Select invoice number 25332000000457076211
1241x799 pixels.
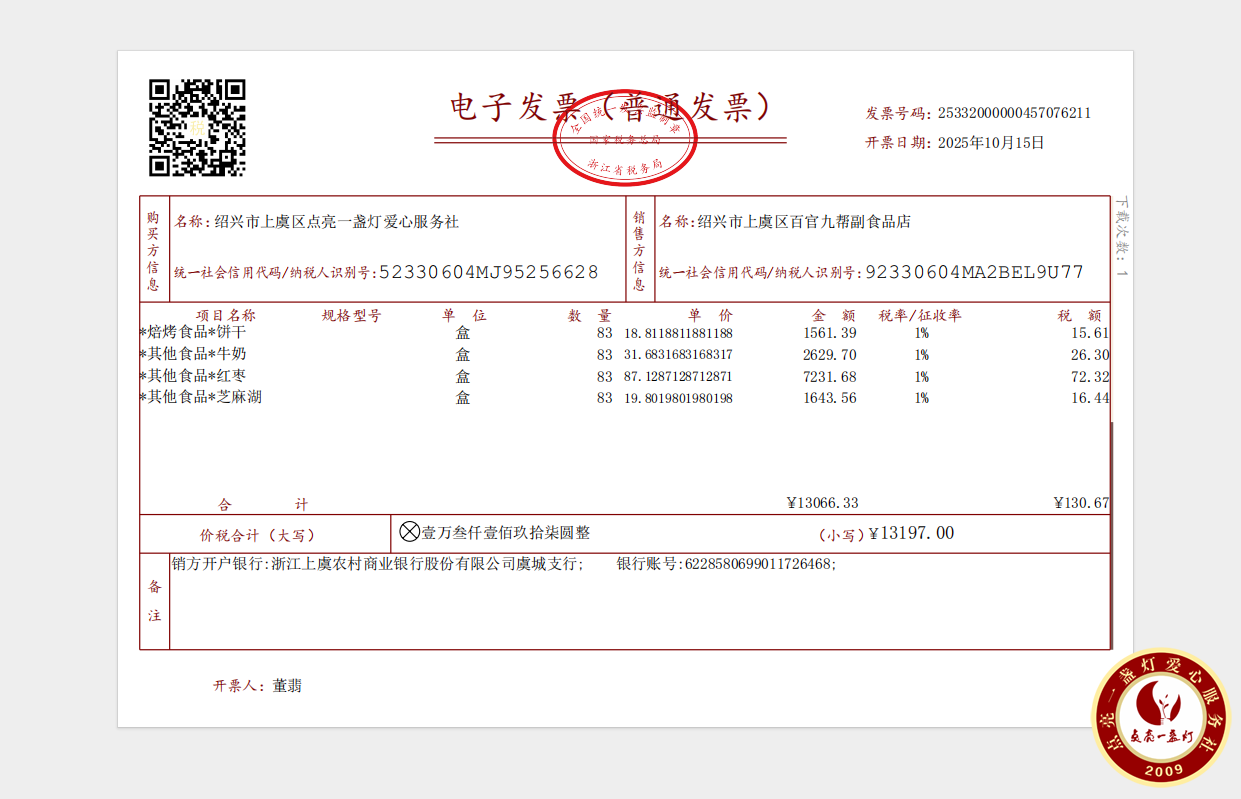coord(1013,113)
